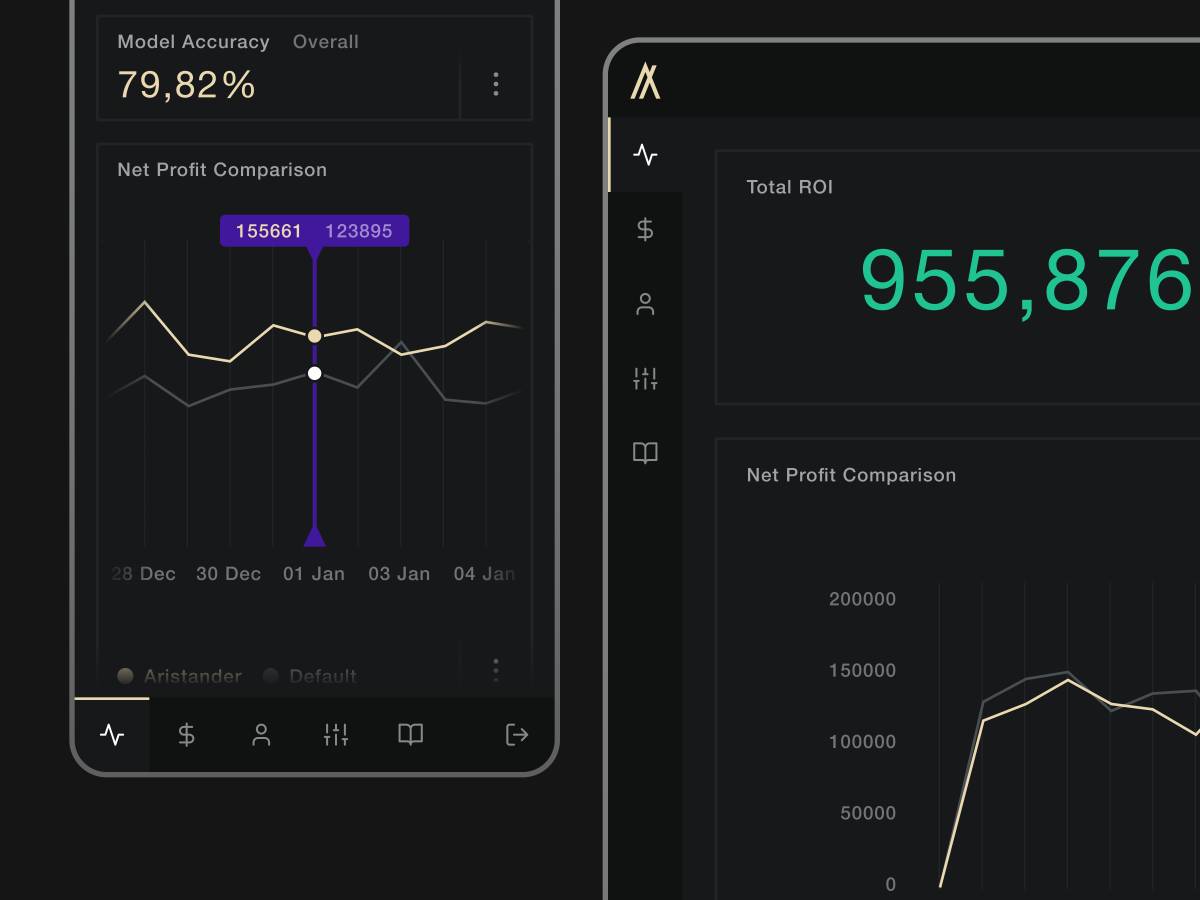Open user profile icon in tablet sidebar

[645, 304]
